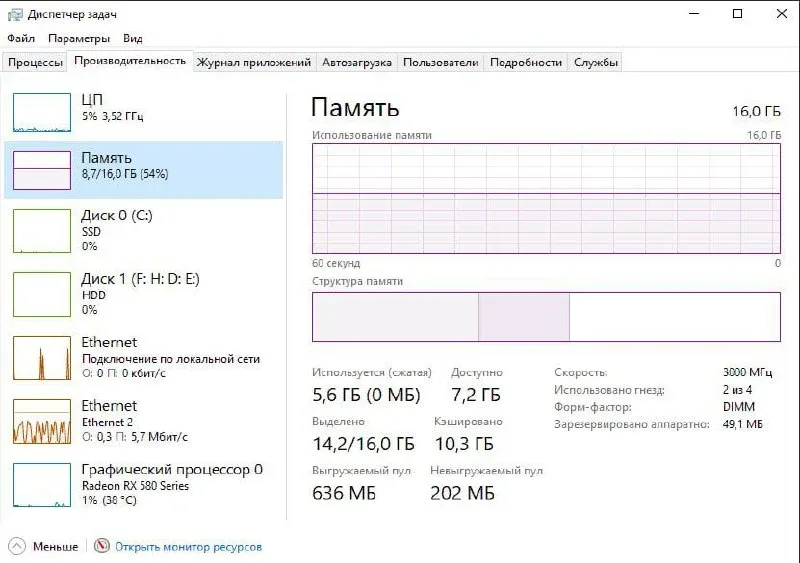Click the first Ethernet local network graph

click(x=42, y=358)
